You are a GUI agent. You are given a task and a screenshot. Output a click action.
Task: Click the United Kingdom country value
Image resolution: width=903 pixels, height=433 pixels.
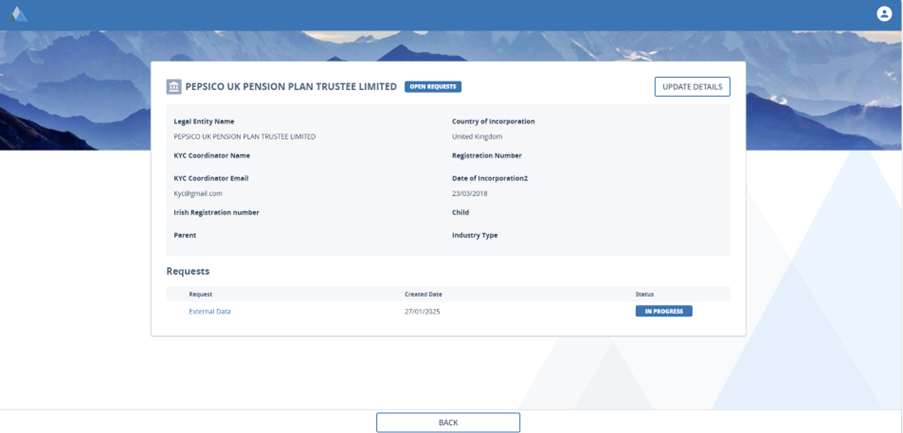[477, 136]
